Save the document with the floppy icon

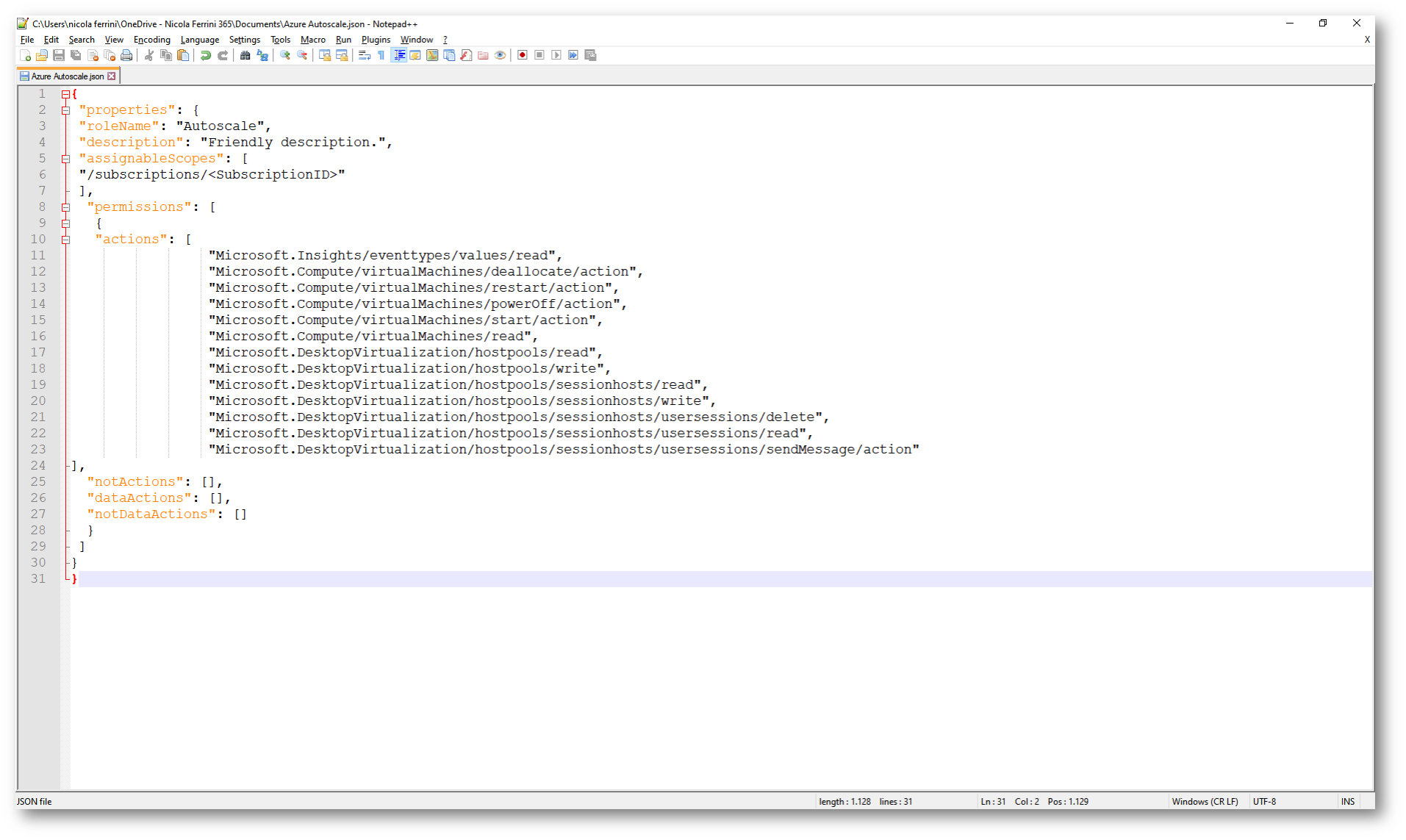click(x=59, y=55)
